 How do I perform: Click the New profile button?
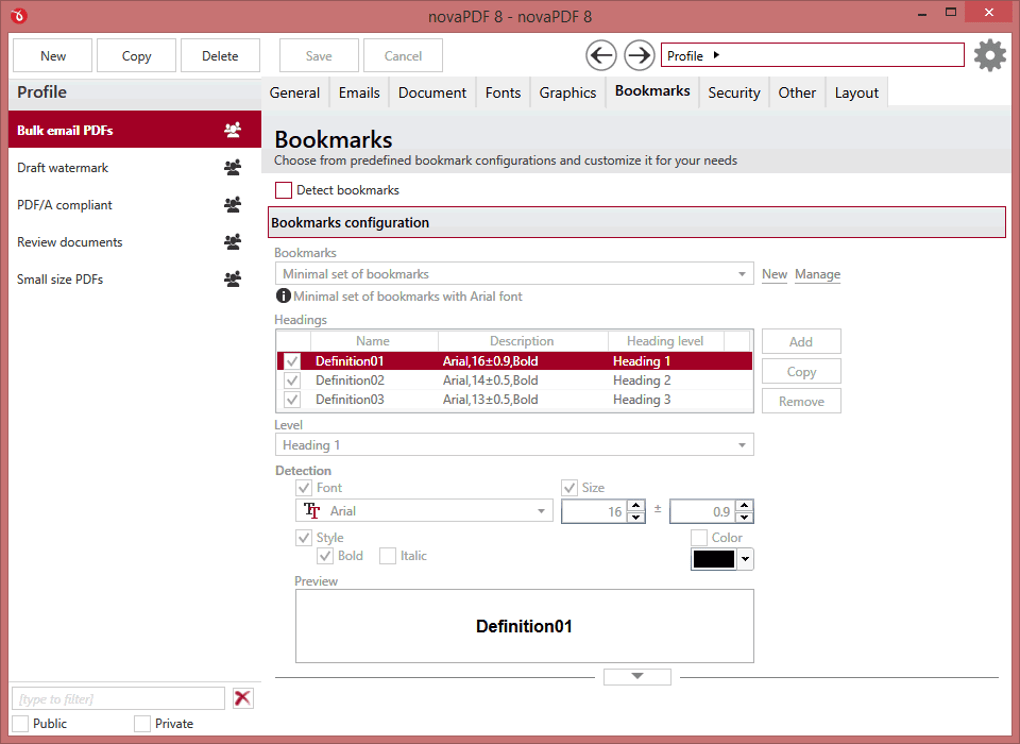click(x=53, y=55)
